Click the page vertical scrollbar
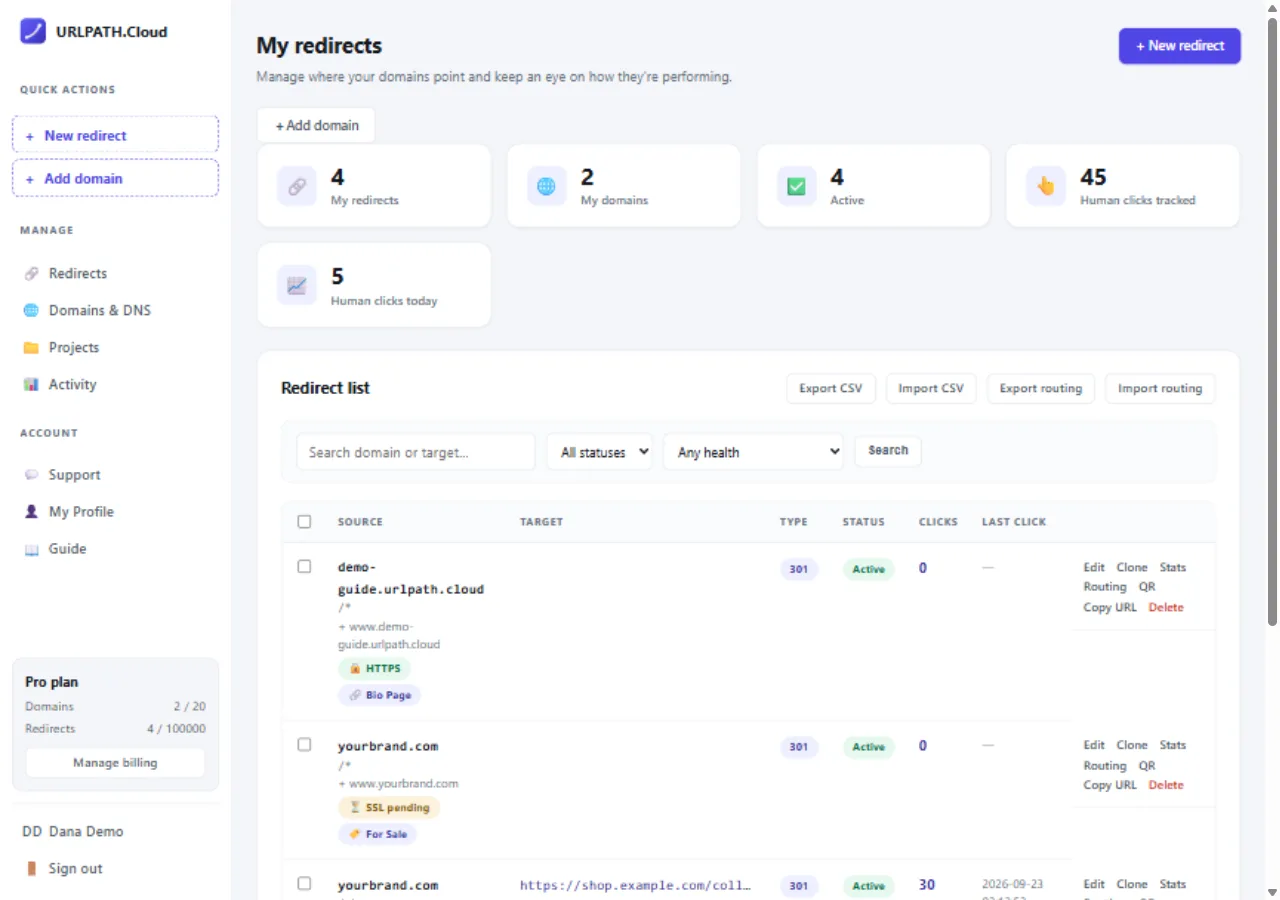Image resolution: width=1280 pixels, height=900 pixels. (x=1272, y=320)
